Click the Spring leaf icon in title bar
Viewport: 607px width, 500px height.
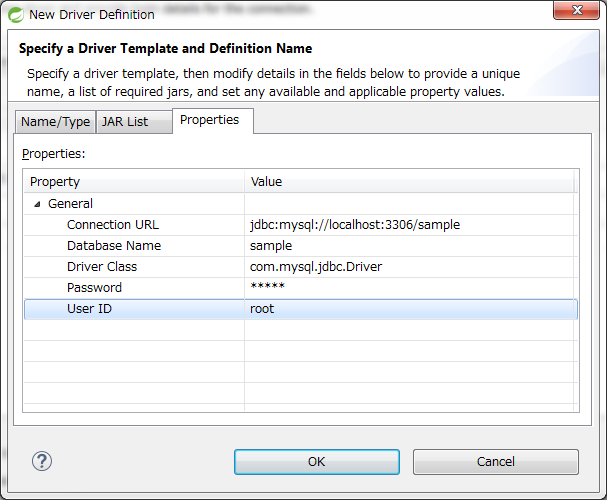[15, 15]
